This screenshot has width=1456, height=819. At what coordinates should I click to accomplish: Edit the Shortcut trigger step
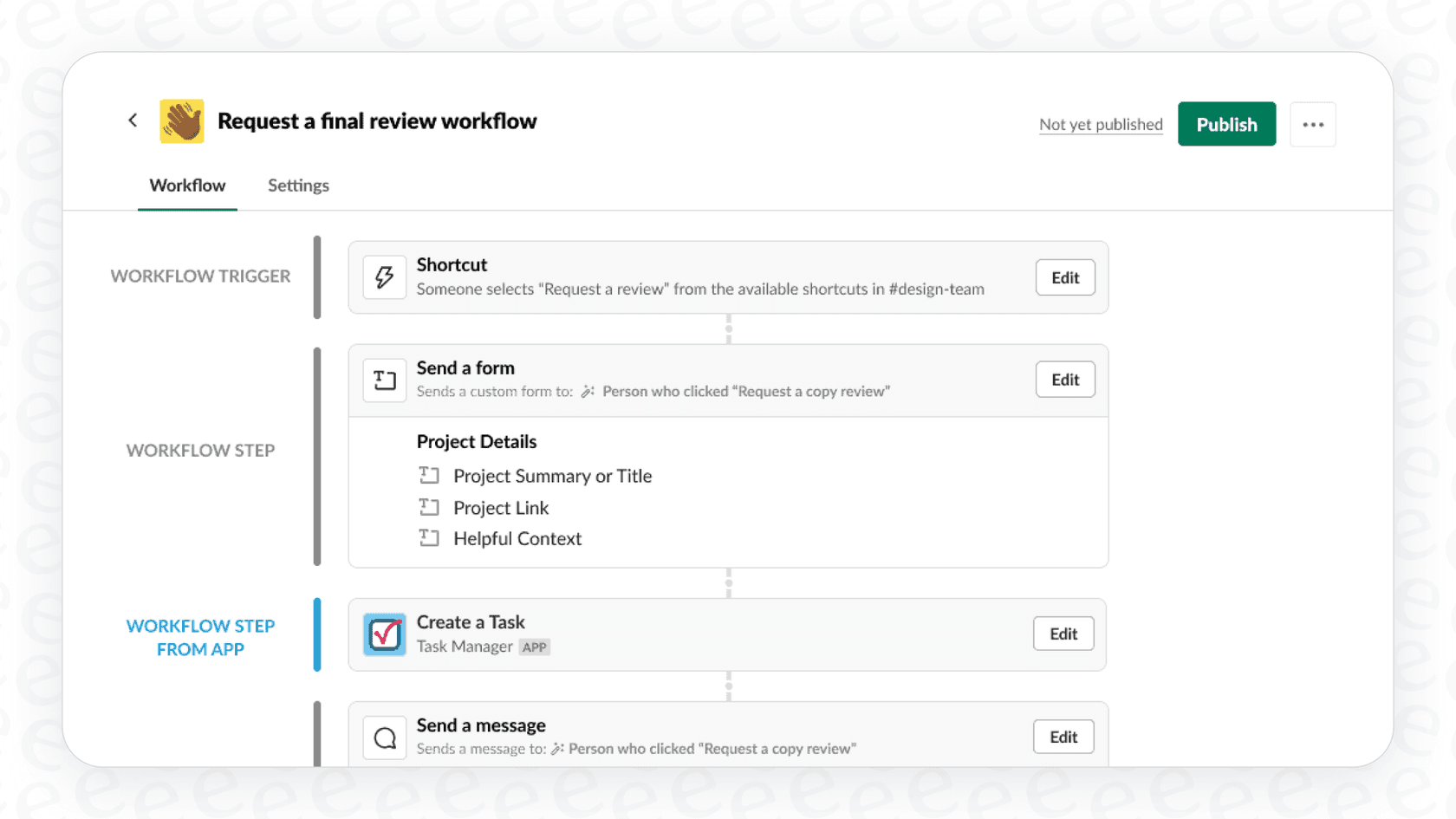1065,276
